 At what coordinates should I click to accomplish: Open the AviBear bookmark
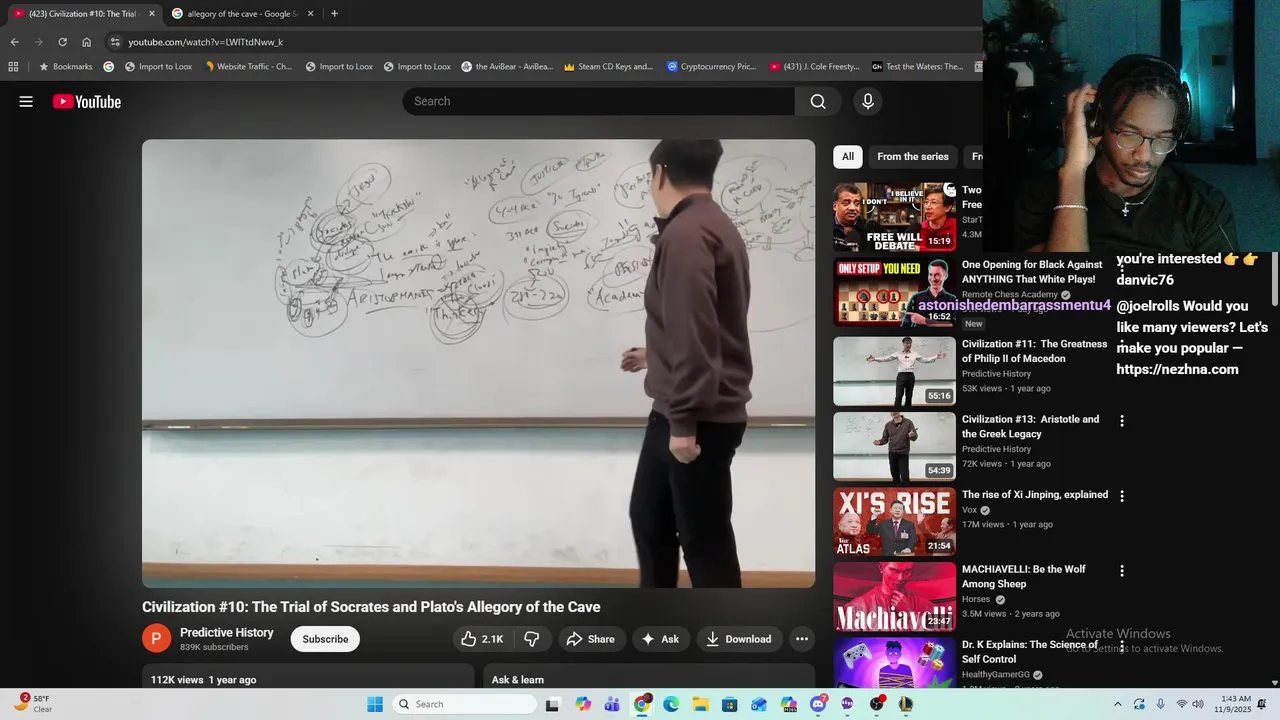click(507, 67)
